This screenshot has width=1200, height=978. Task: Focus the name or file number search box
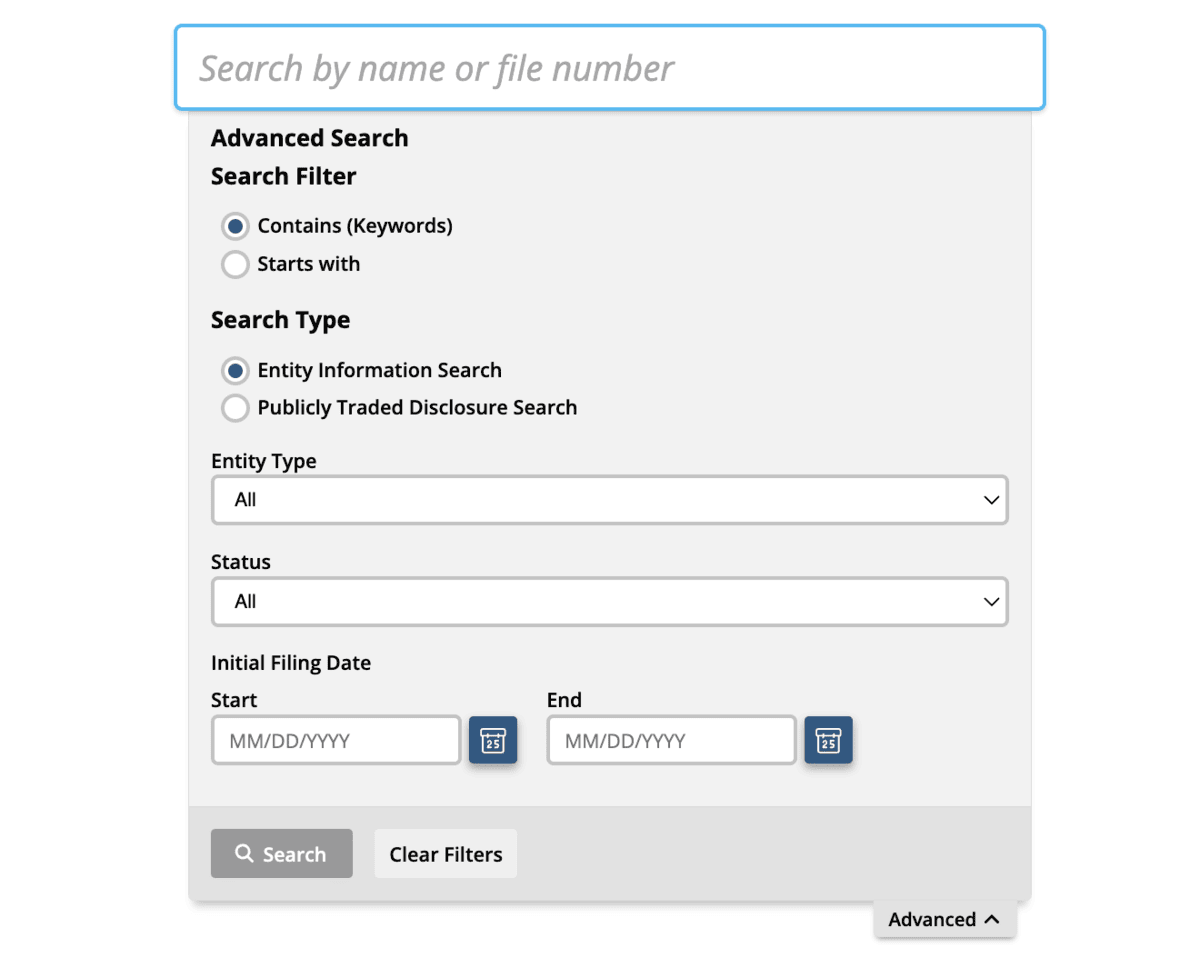pyautogui.click(x=609, y=68)
